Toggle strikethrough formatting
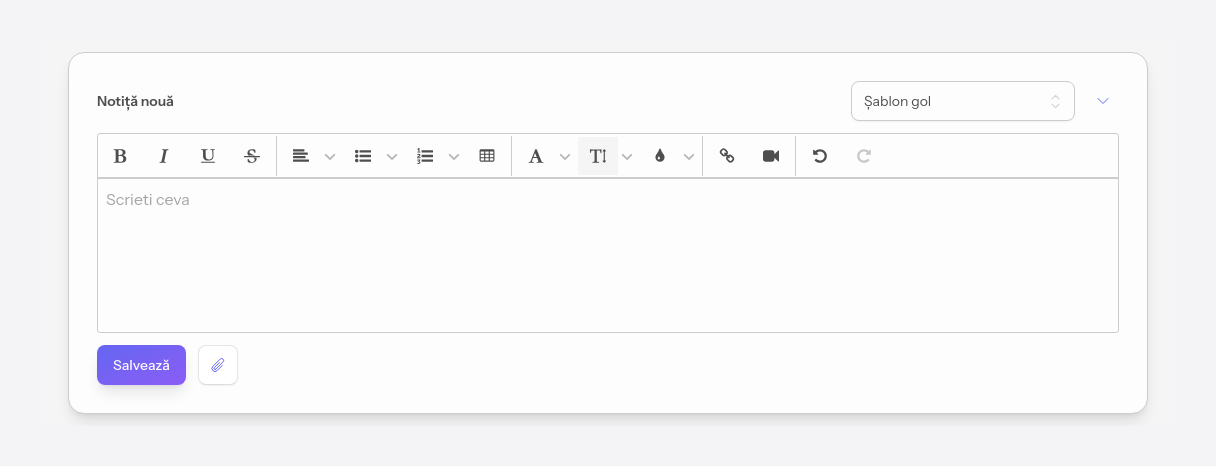Viewport: 1216px width, 466px height. coord(252,156)
